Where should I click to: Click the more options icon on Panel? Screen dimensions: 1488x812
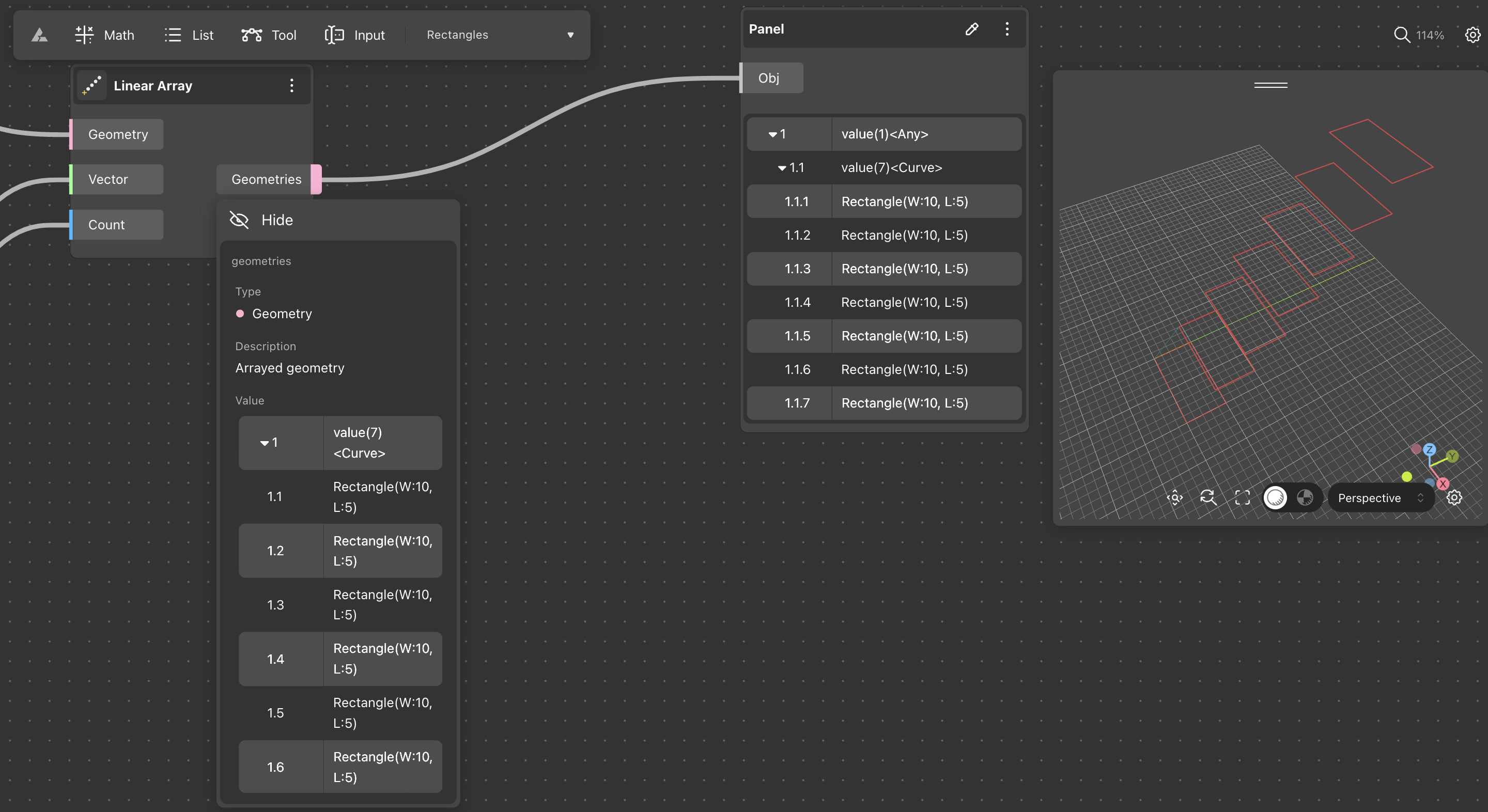tap(1008, 29)
